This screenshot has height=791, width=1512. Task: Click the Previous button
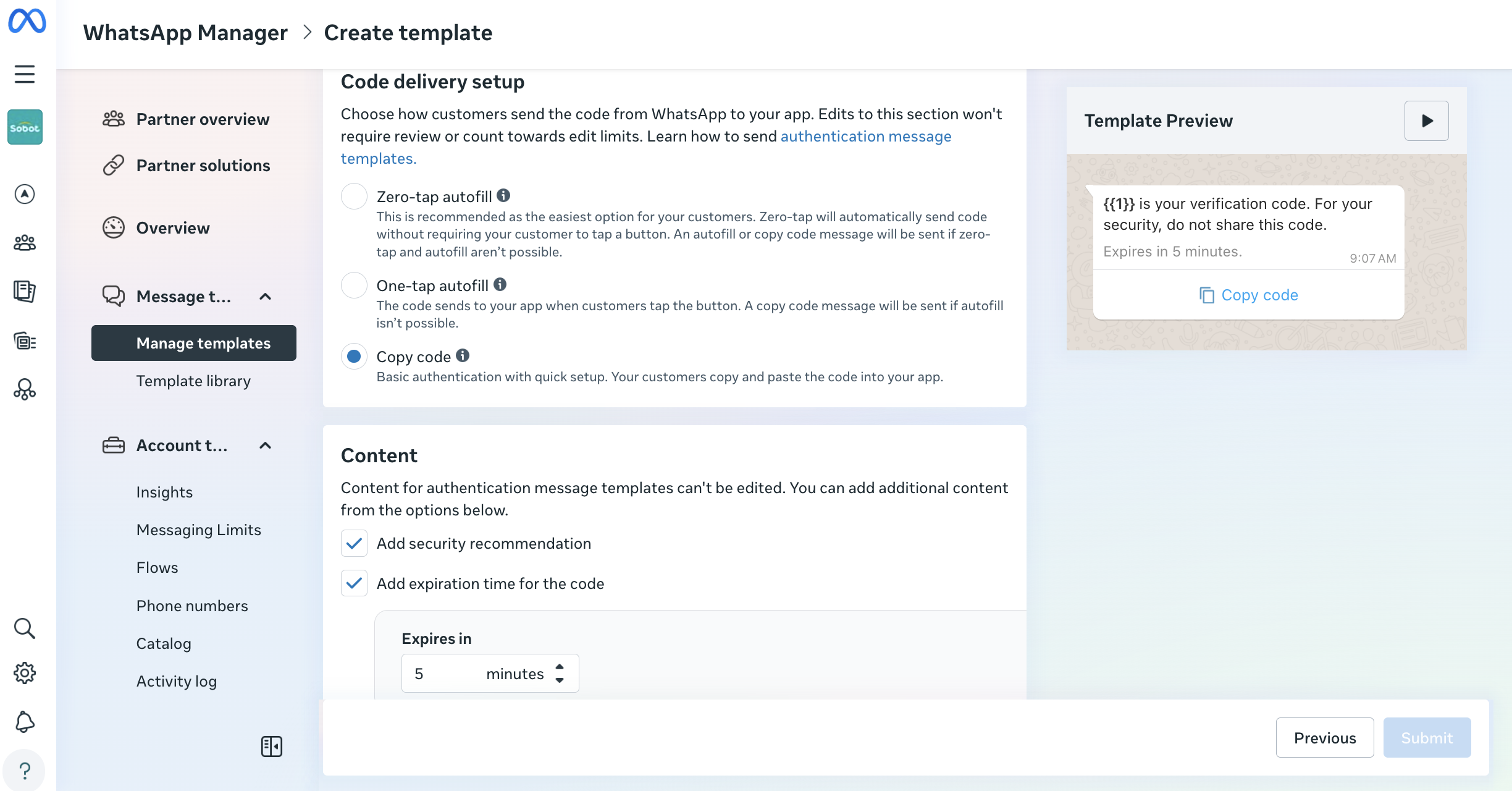coord(1325,738)
